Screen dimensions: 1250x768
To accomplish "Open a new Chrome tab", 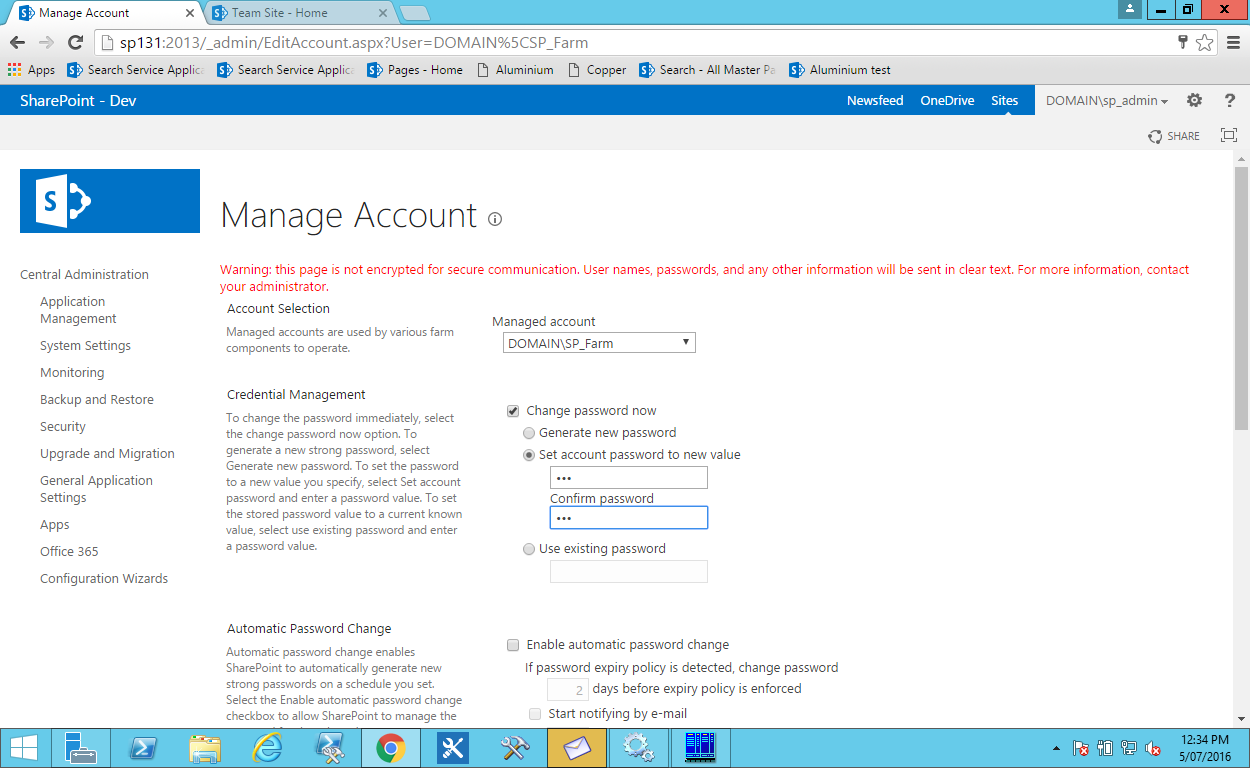I will tap(414, 13).
